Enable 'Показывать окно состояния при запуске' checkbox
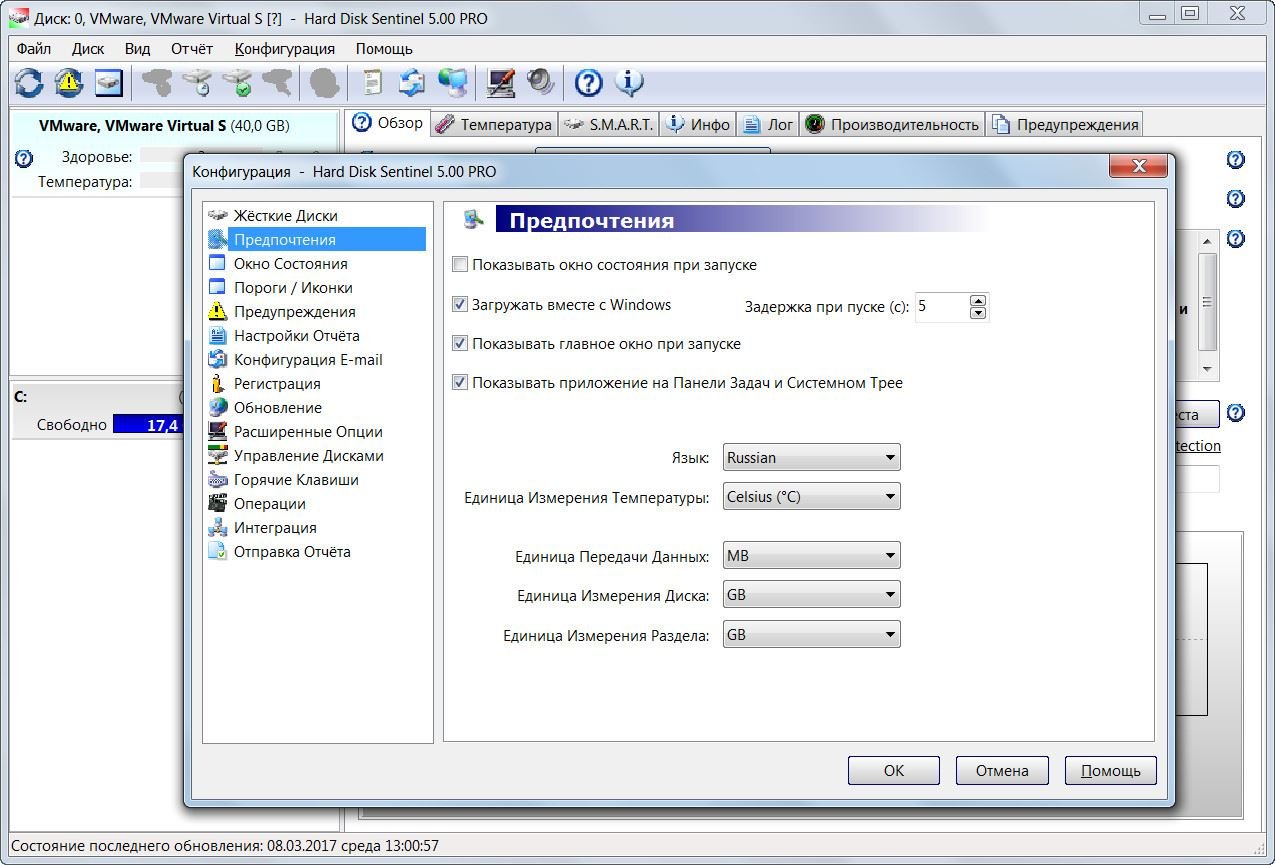 click(460, 265)
